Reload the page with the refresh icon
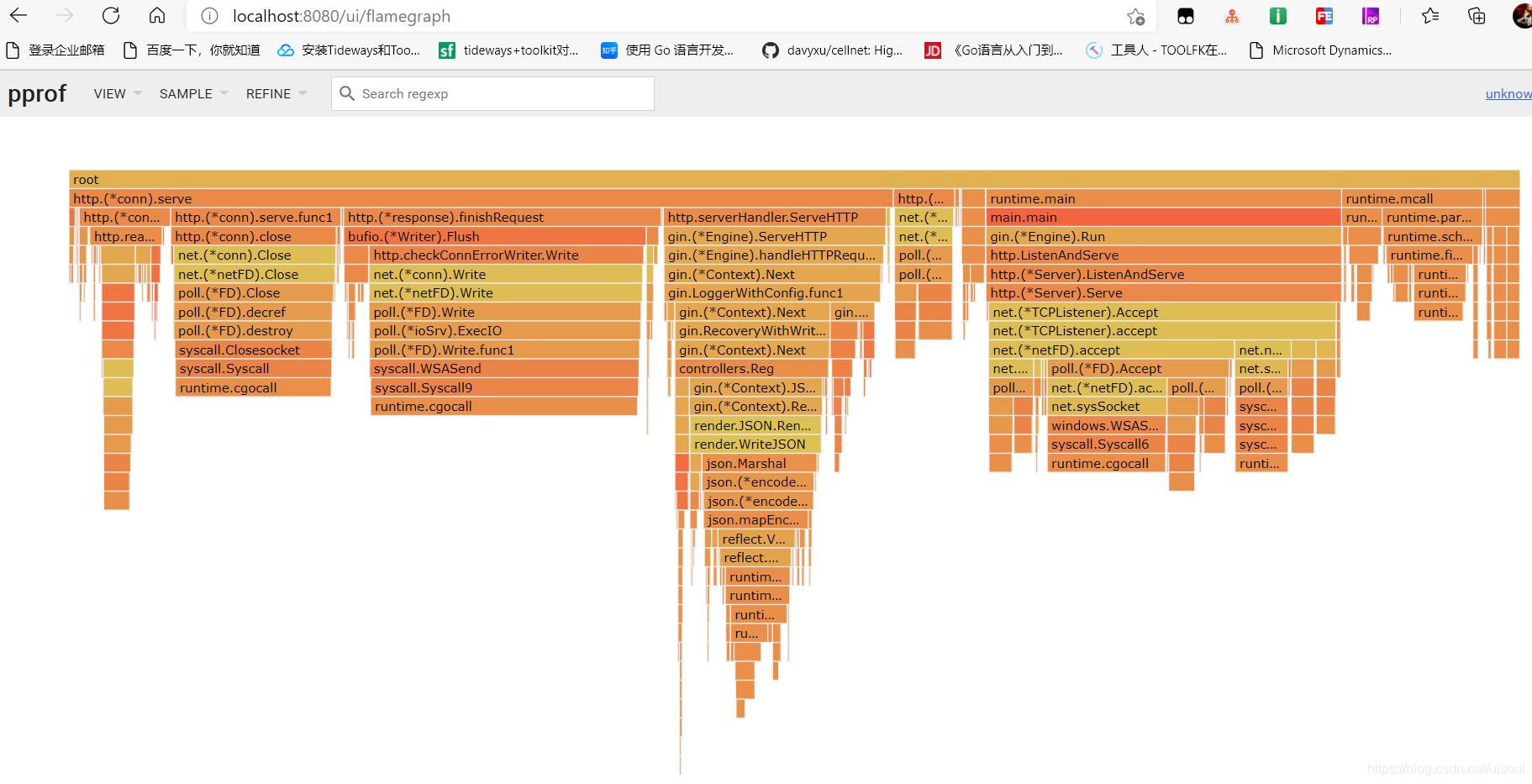The height and width of the screenshot is (784, 1532). click(x=110, y=16)
